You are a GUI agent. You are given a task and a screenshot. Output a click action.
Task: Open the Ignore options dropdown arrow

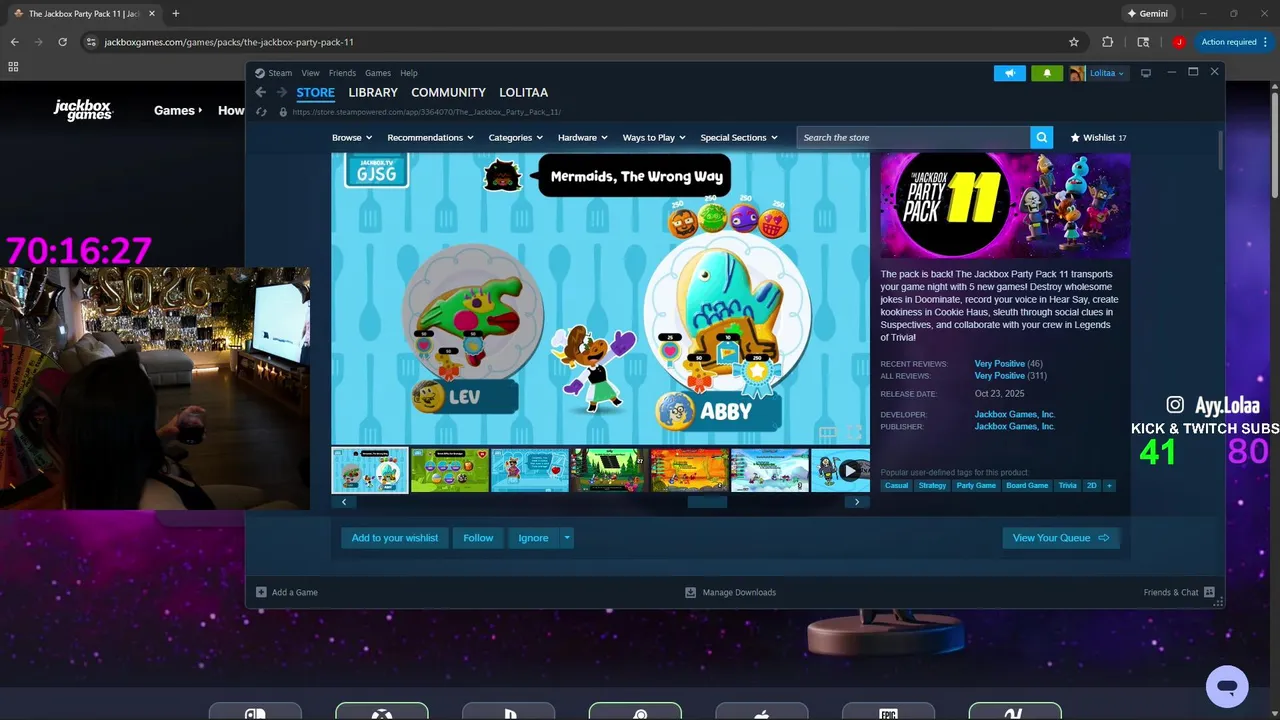[x=567, y=538]
